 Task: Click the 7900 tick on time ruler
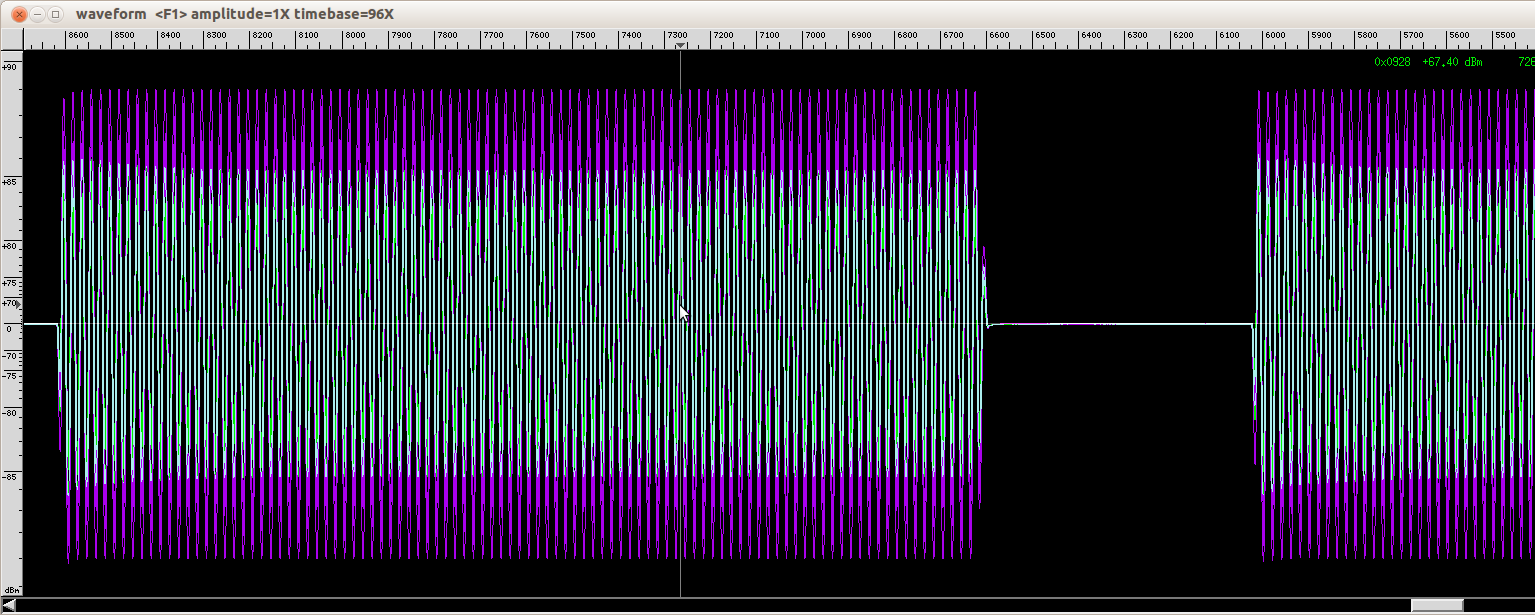(400, 35)
